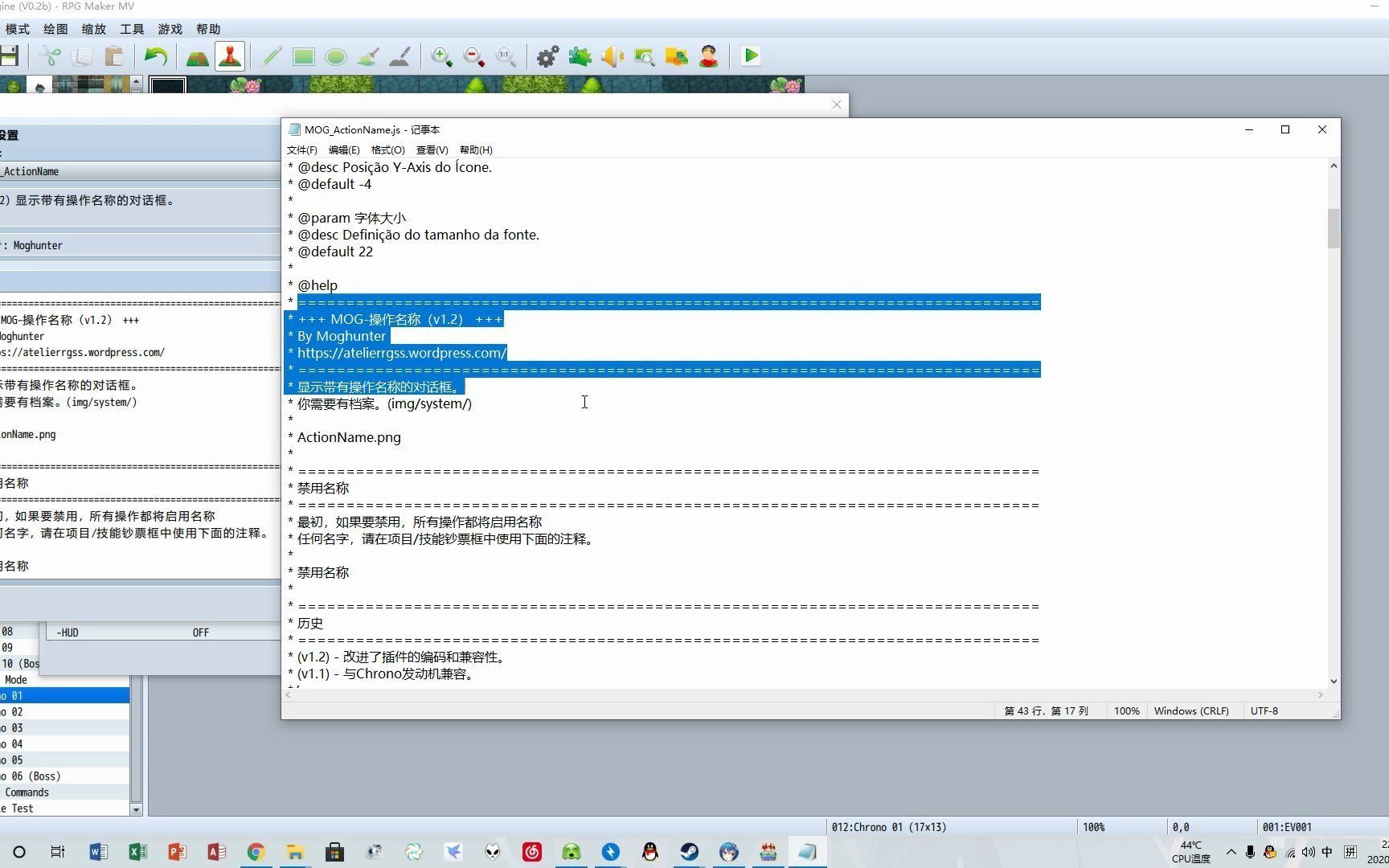Select the '04' map entry in list

point(64,744)
